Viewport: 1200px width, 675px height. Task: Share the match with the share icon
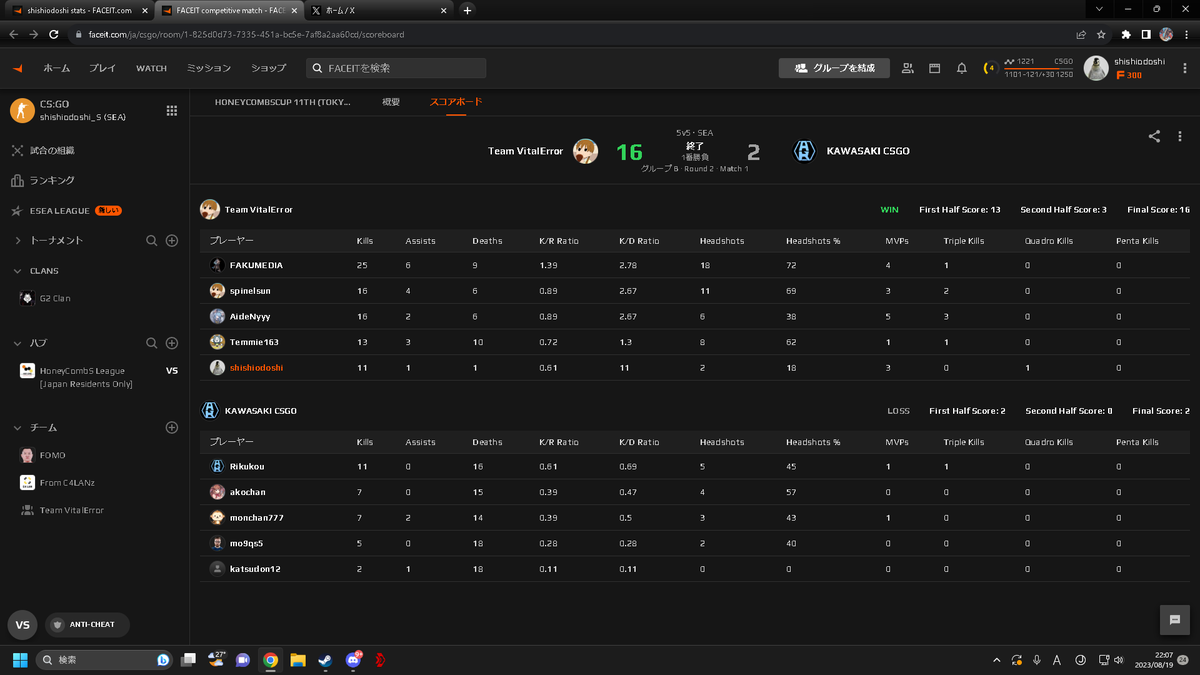(x=1154, y=137)
